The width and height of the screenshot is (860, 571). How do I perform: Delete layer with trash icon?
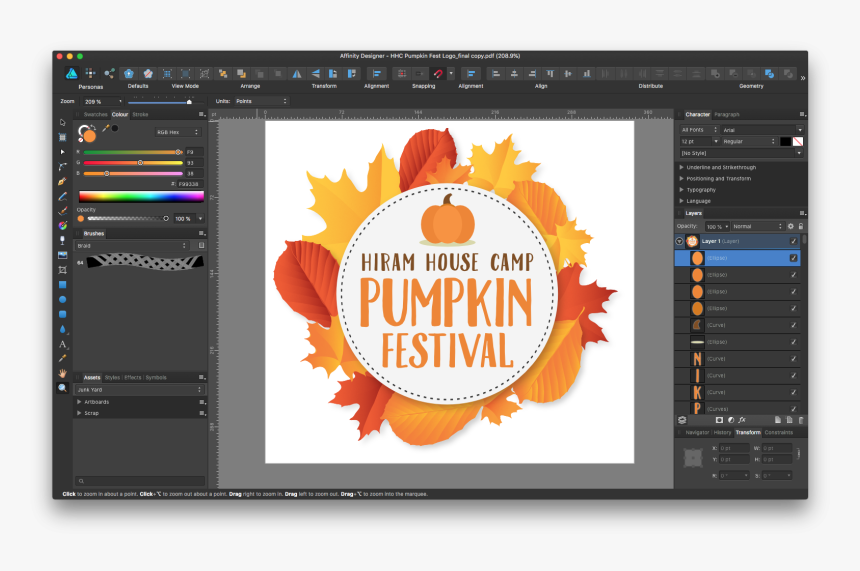click(801, 420)
